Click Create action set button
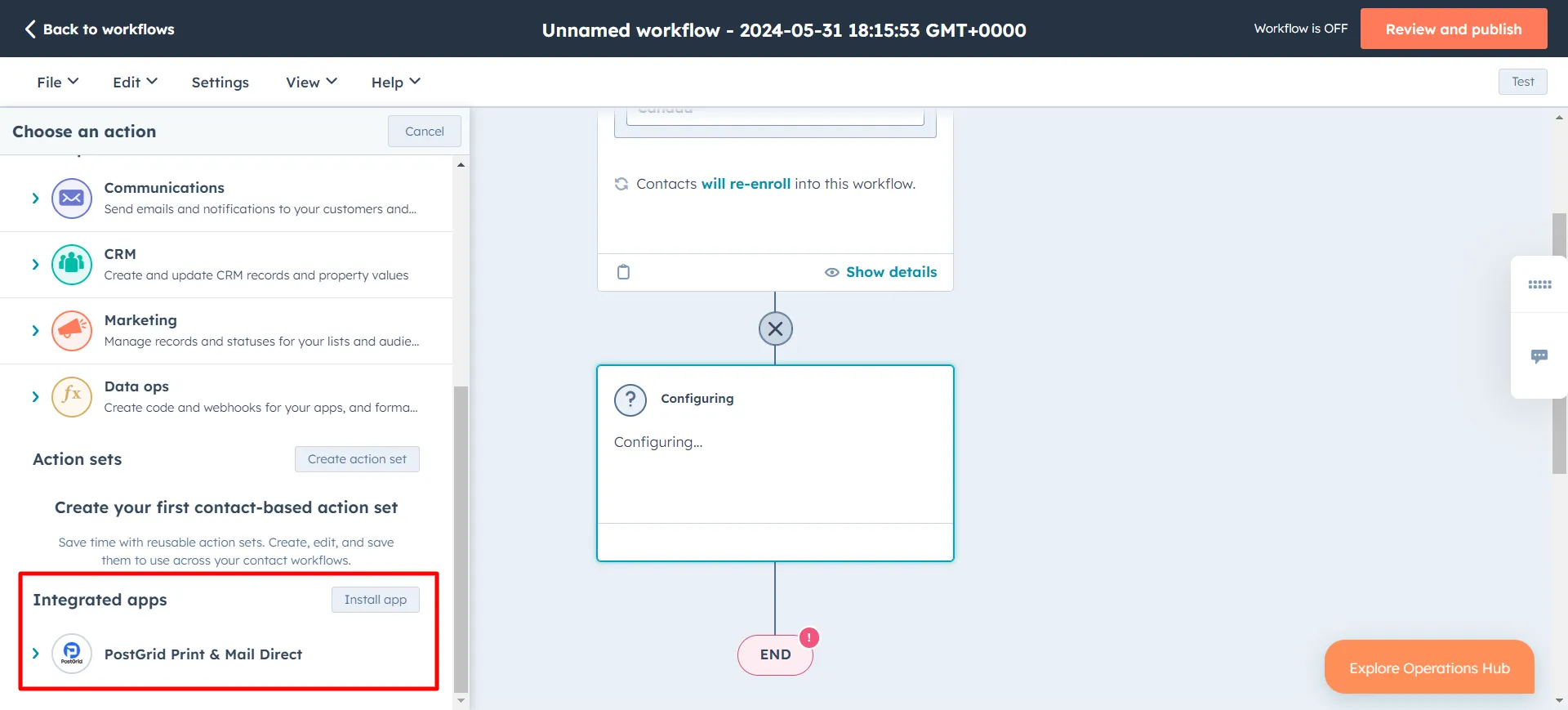Screen dimensions: 1568x710 [357, 459]
